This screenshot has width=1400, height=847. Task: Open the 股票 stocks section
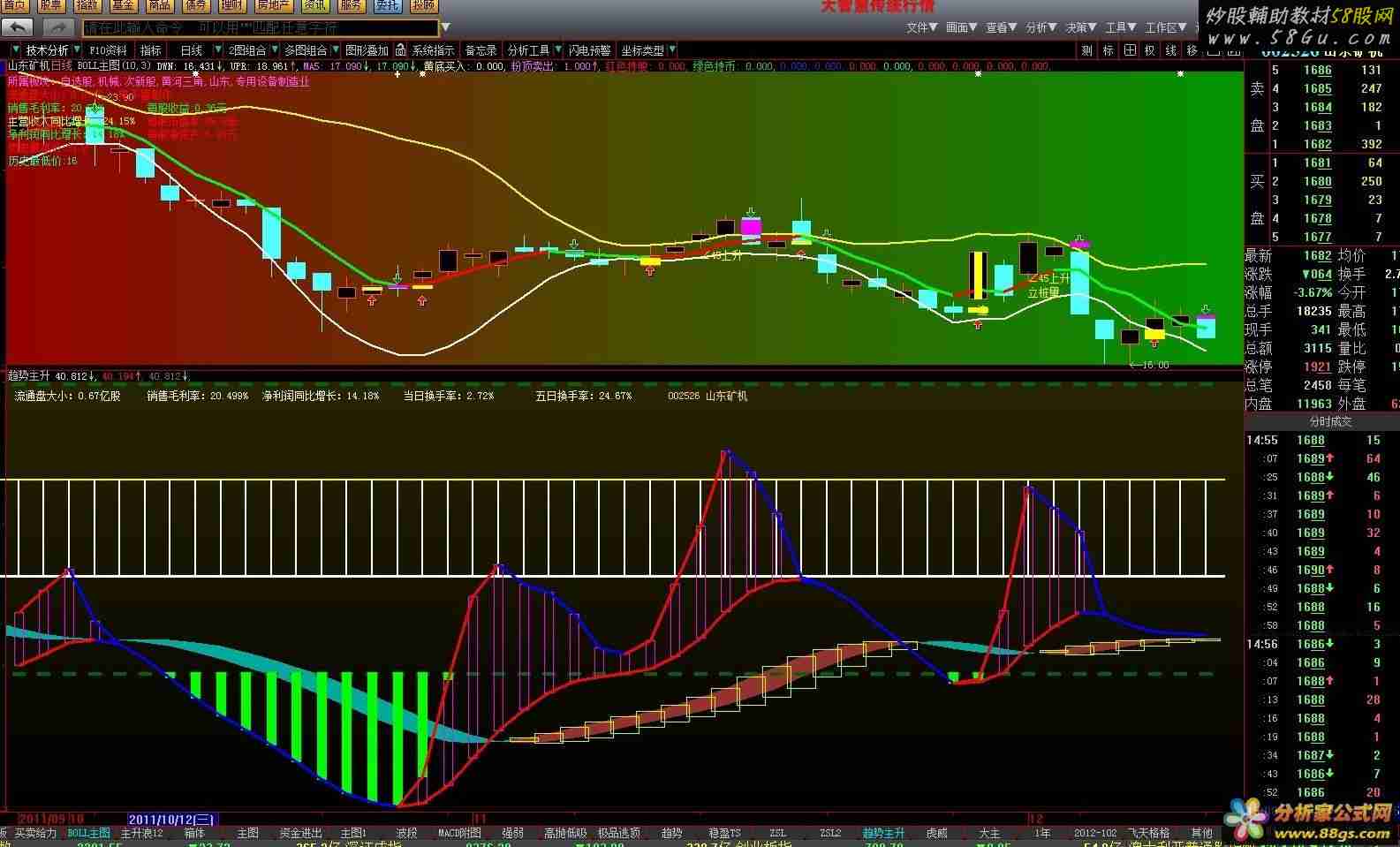click(x=50, y=5)
